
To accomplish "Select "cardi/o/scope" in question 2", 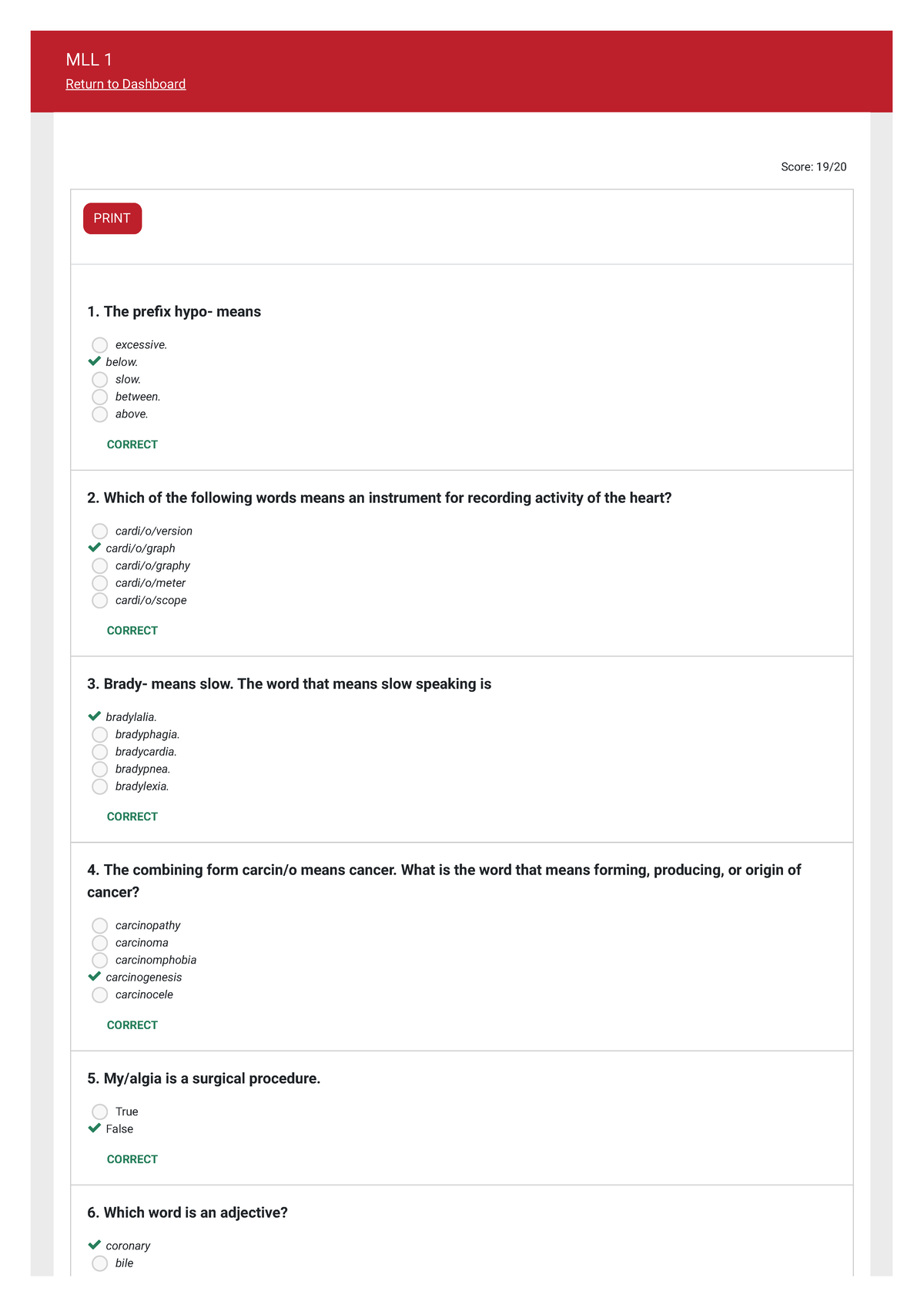I will pyautogui.click(x=100, y=599).
